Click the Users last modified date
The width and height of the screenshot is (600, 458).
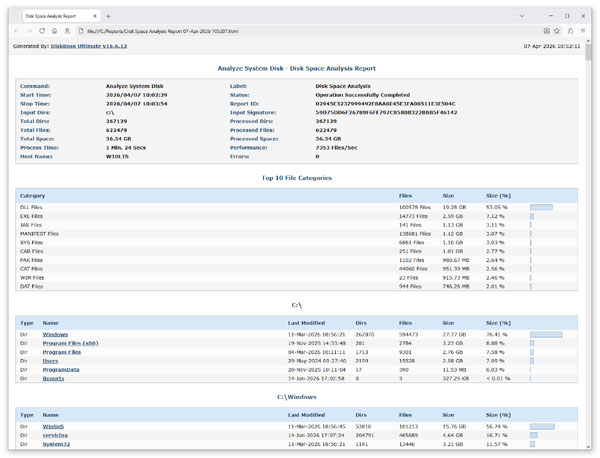point(317,361)
